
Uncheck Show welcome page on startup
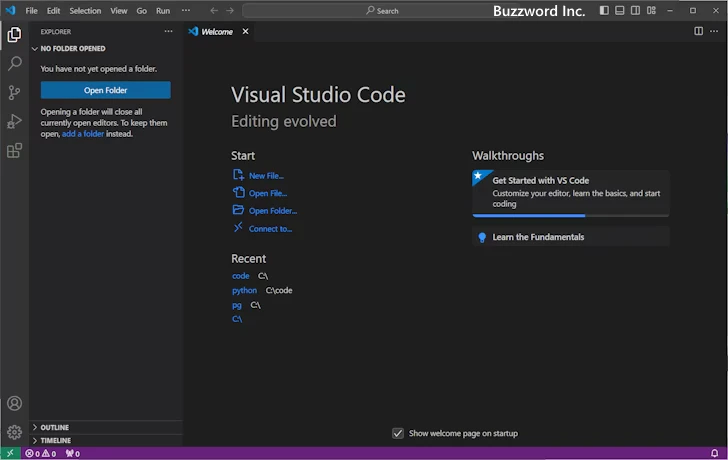[398, 433]
